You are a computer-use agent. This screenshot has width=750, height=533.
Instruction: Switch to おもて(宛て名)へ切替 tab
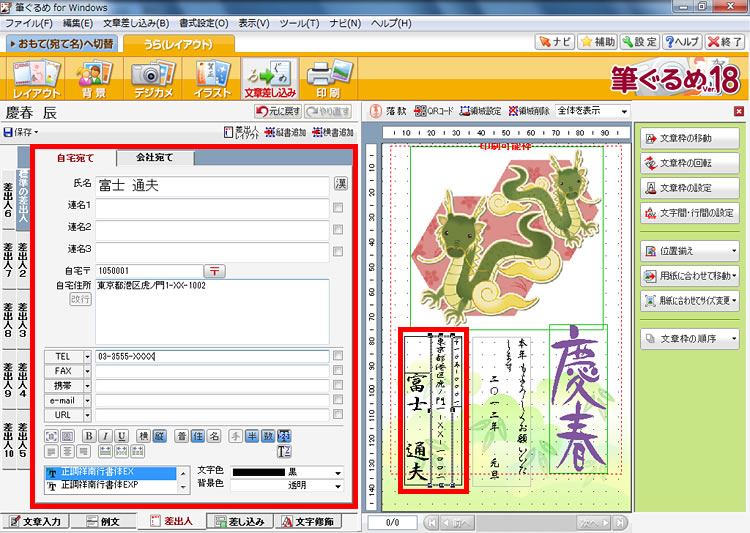[62, 44]
